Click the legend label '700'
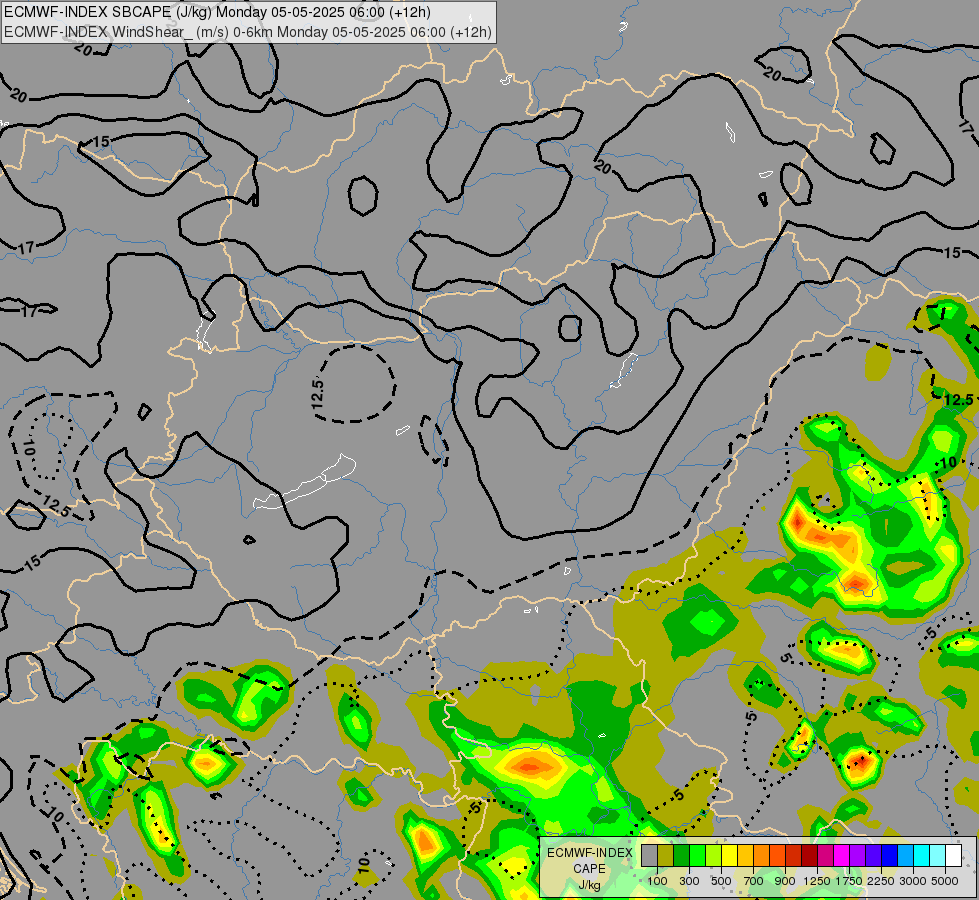The height and width of the screenshot is (900, 979). click(754, 881)
